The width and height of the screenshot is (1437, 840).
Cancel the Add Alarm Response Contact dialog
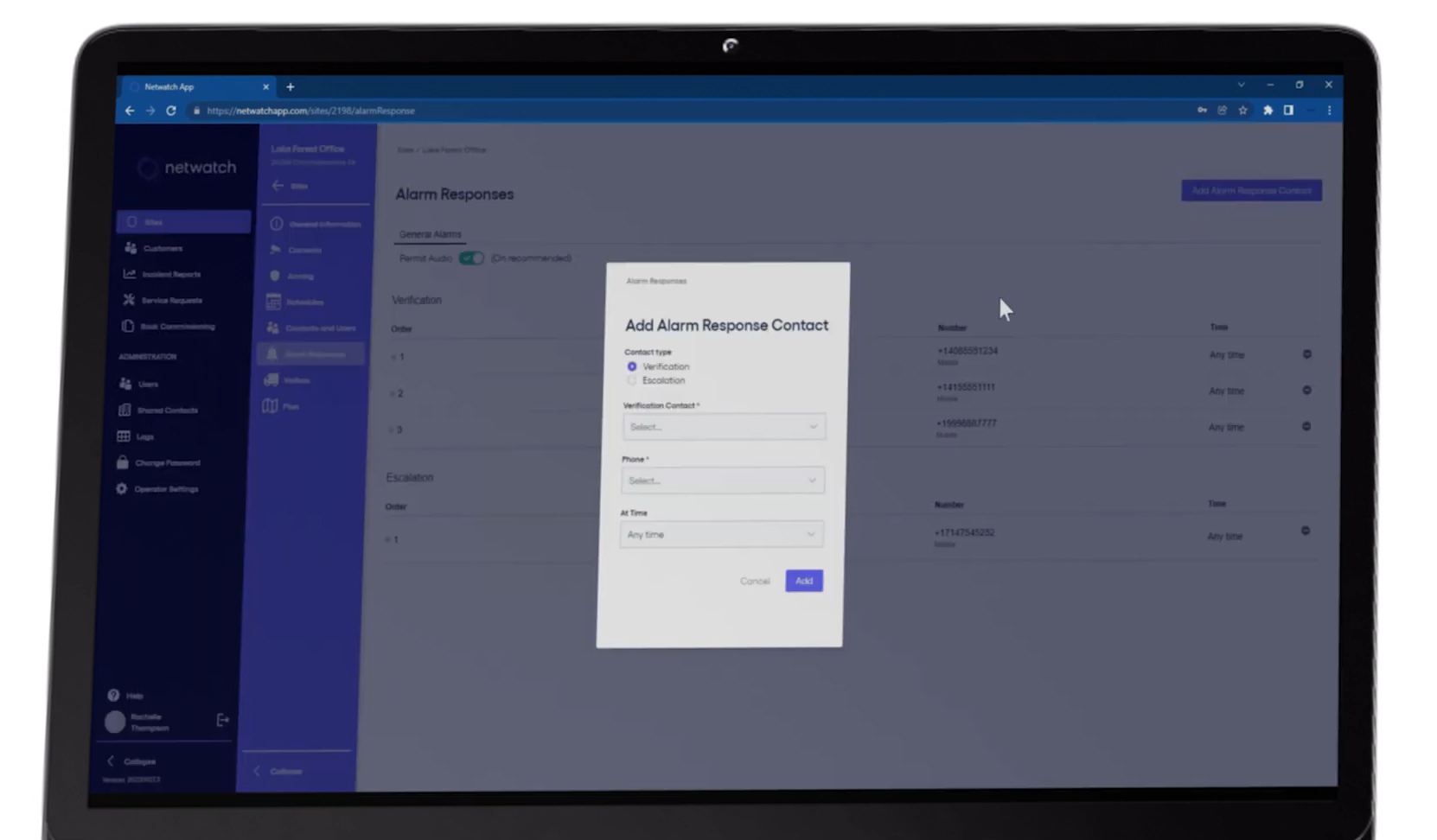pos(755,581)
